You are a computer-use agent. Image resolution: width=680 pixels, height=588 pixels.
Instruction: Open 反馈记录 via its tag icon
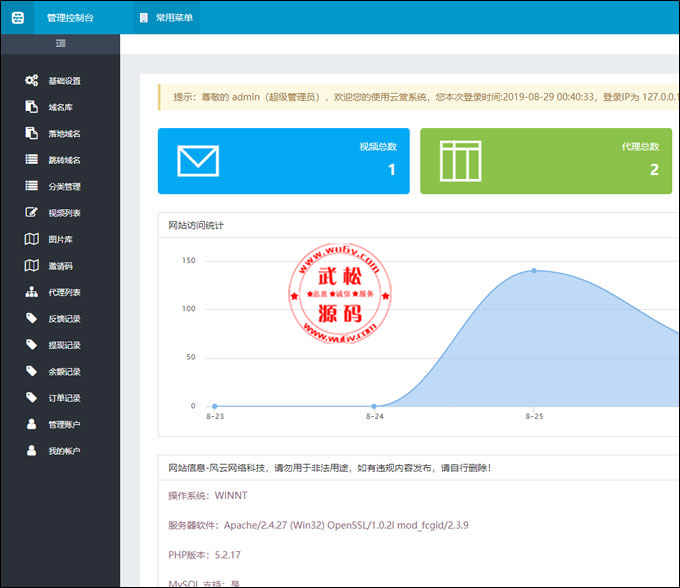coord(31,318)
